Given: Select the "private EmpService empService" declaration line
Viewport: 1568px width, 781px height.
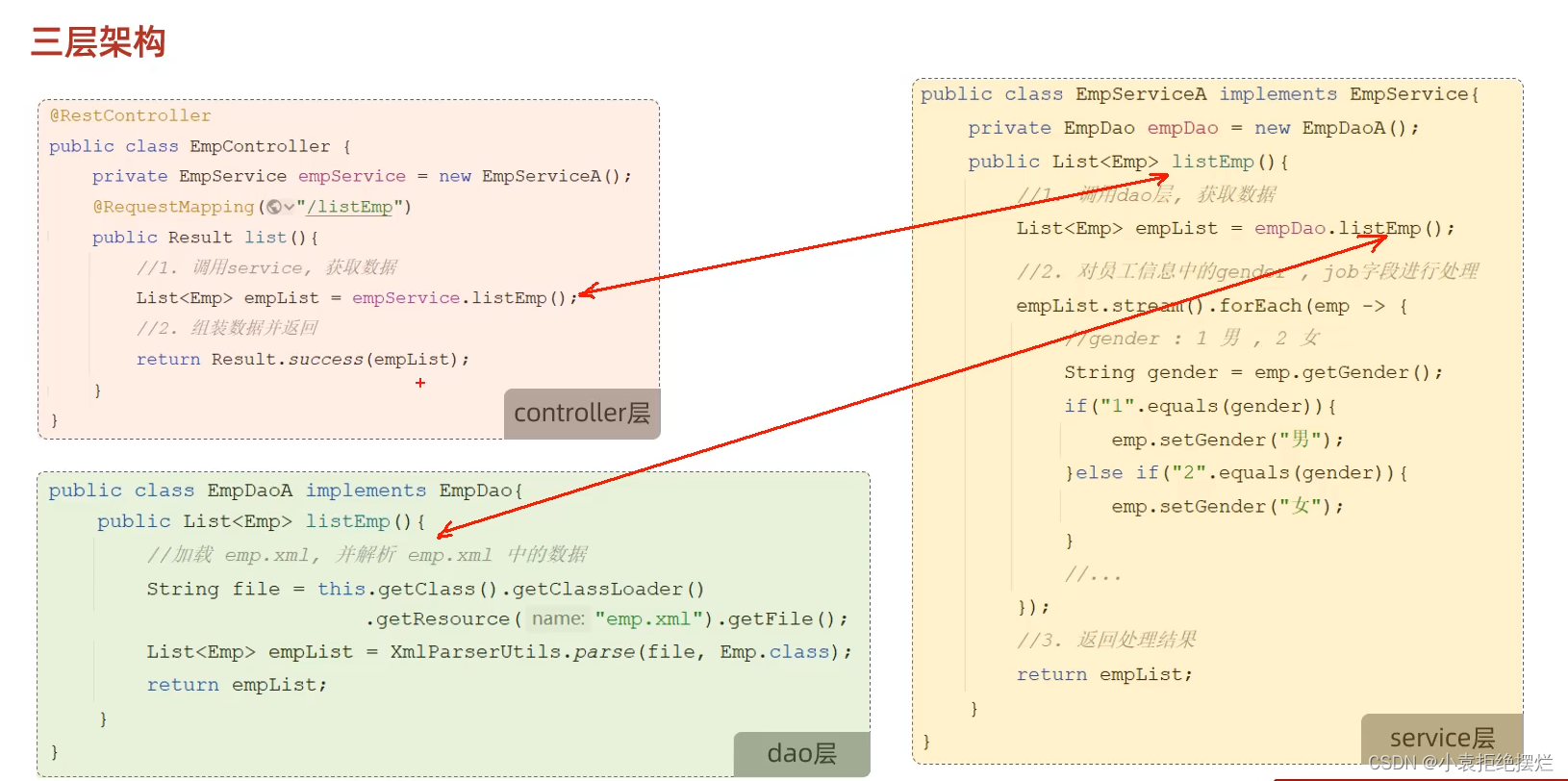Looking at the screenshot, I should click(362, 176).
